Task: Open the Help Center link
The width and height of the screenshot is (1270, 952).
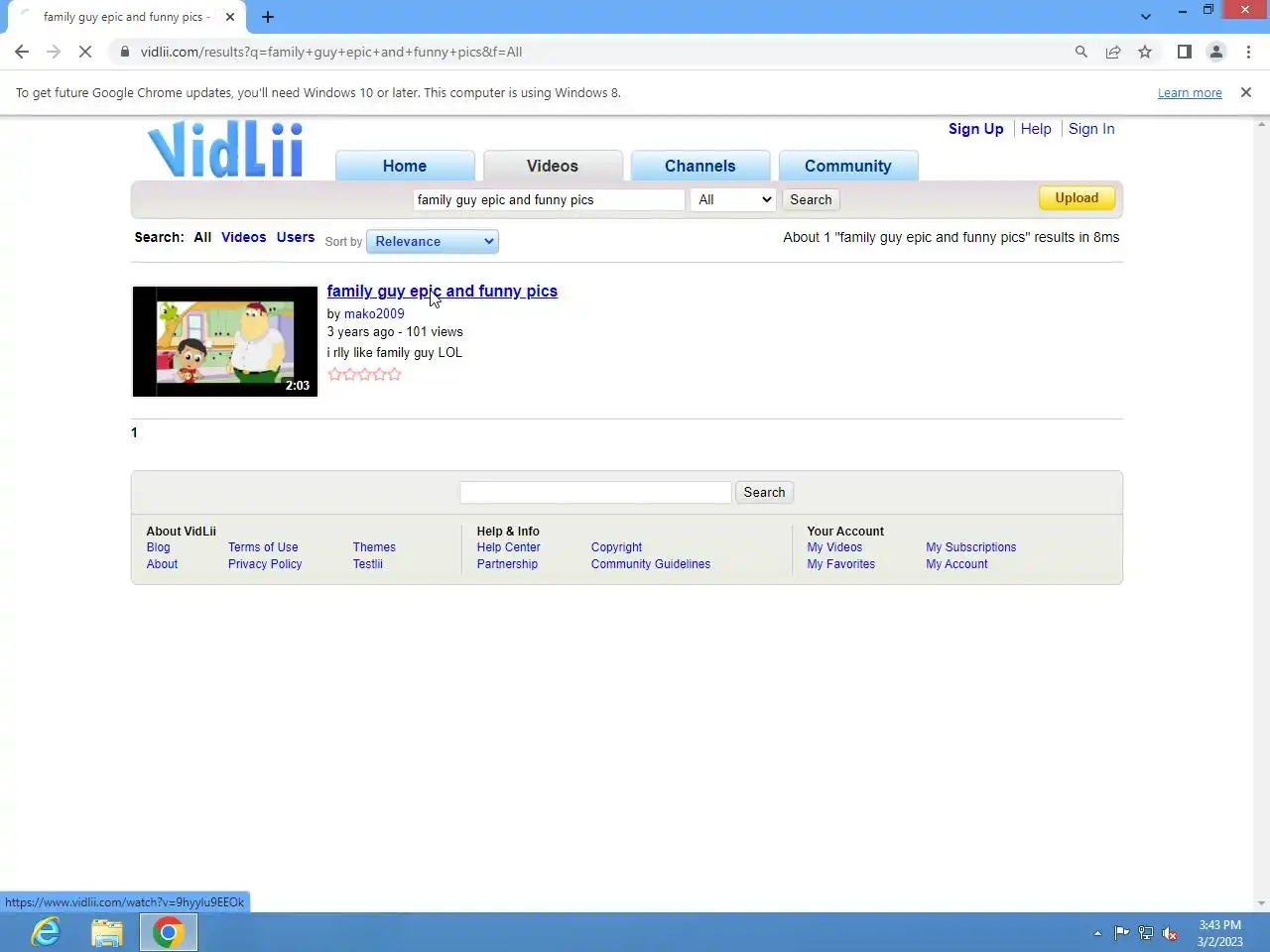Action: (508, 547)
